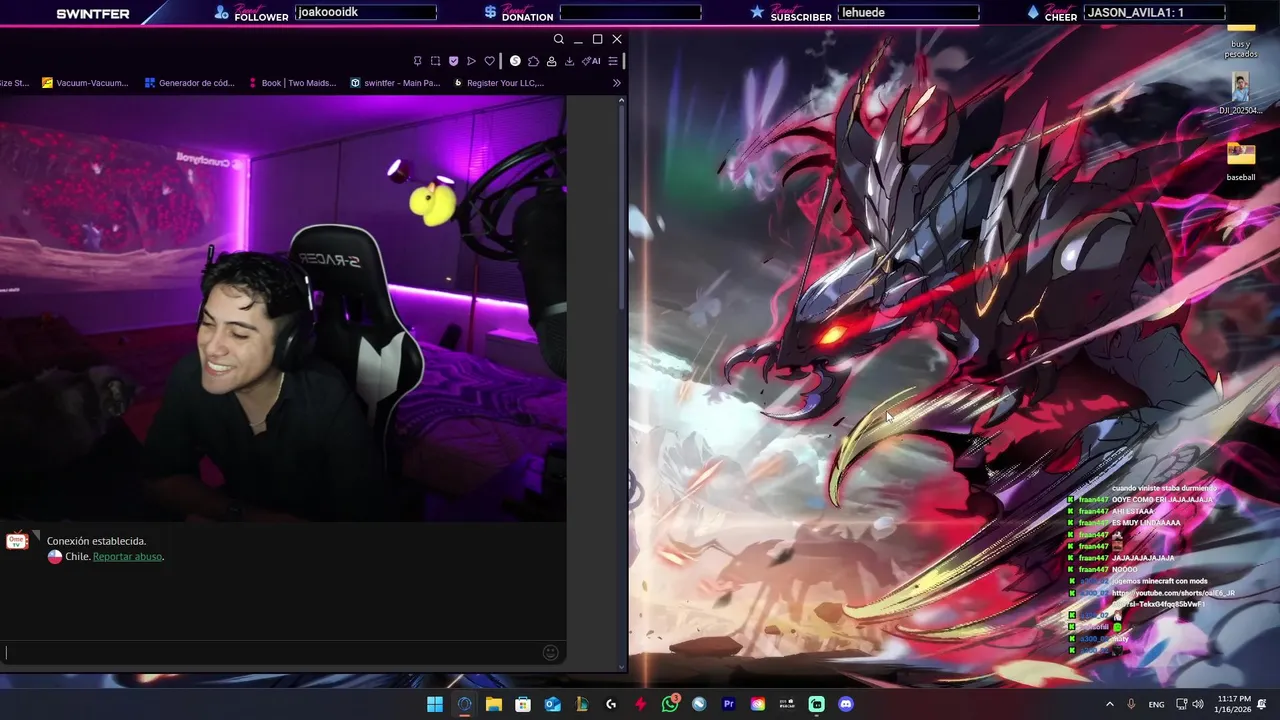The width and height of the screenshot is (1280, 720).
Task: Open the notification bell icon
Action: (1263, 704)
